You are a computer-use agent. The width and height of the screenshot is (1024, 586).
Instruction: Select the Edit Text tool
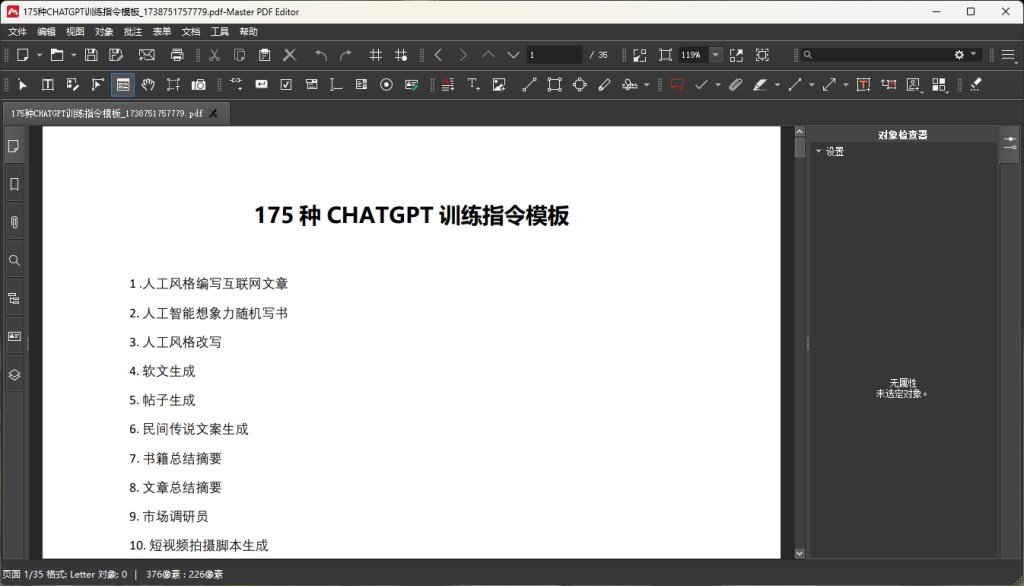pyautogui.click(x=47, y=85)
